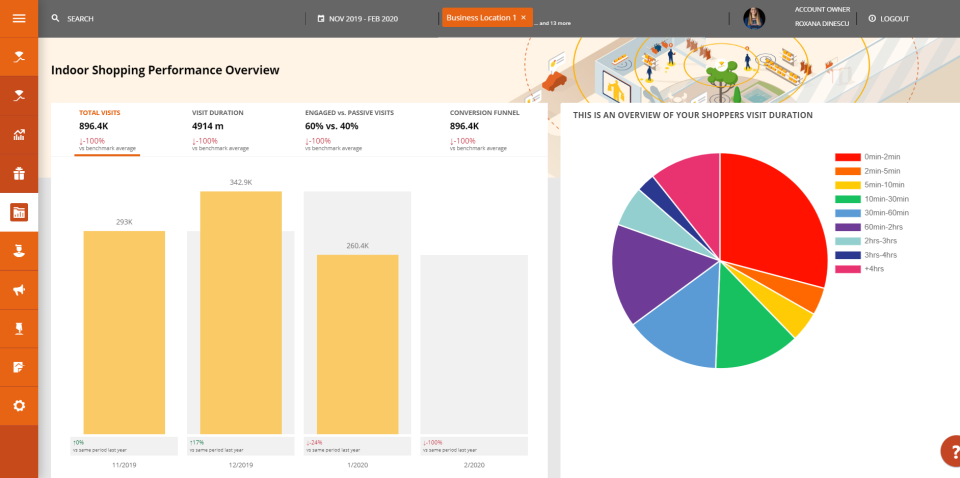
Task: Remove Business Location 1 filter tag
Action: point(523,18)
